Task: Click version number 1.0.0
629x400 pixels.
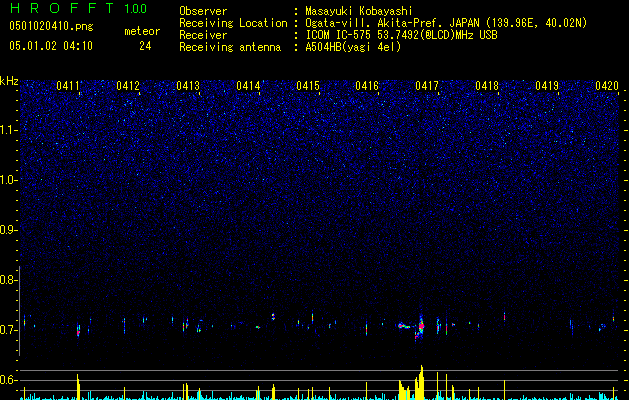Action: click(136, 9)
